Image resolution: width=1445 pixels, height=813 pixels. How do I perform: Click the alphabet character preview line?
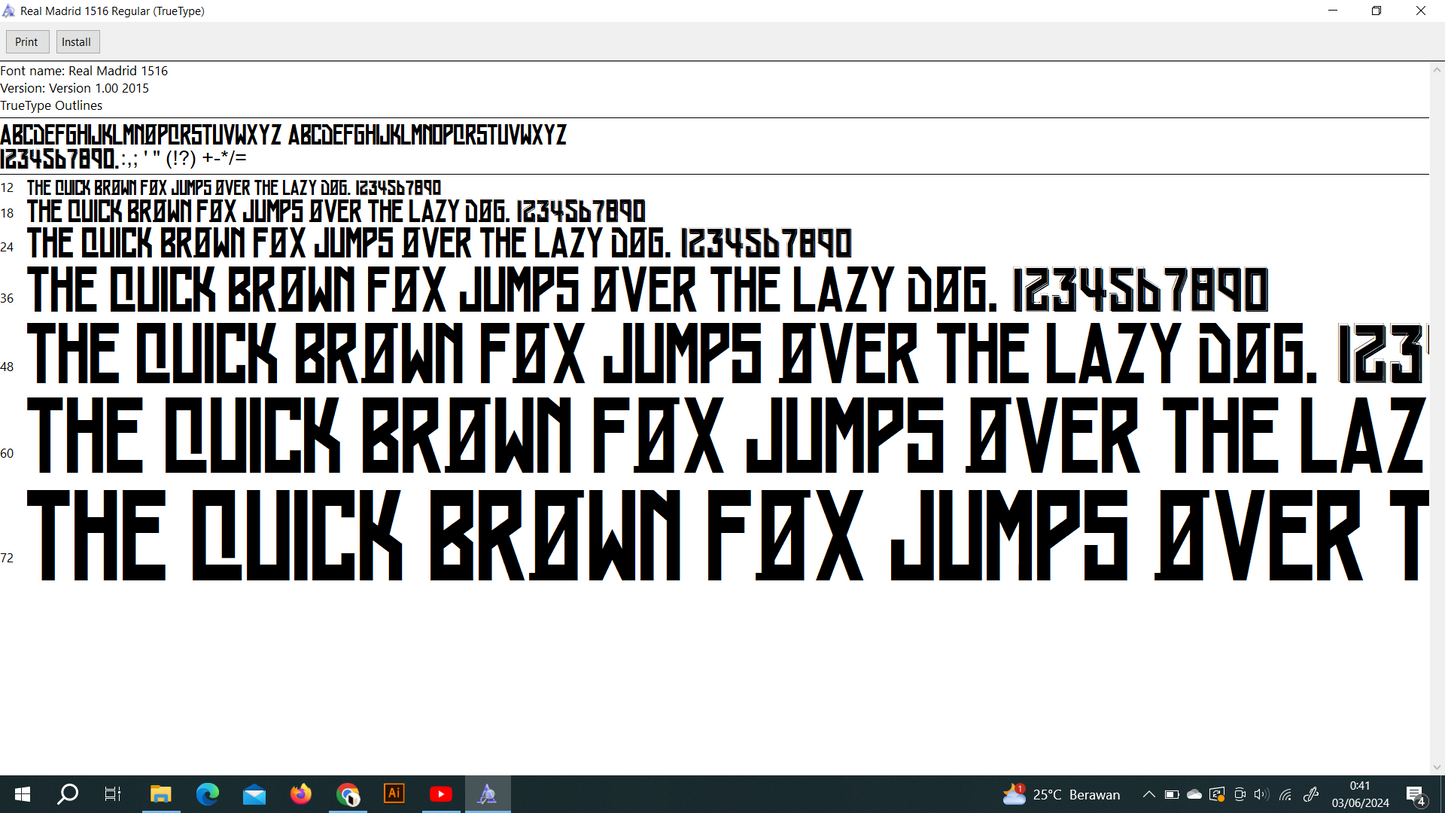click(x=283, y=135)
